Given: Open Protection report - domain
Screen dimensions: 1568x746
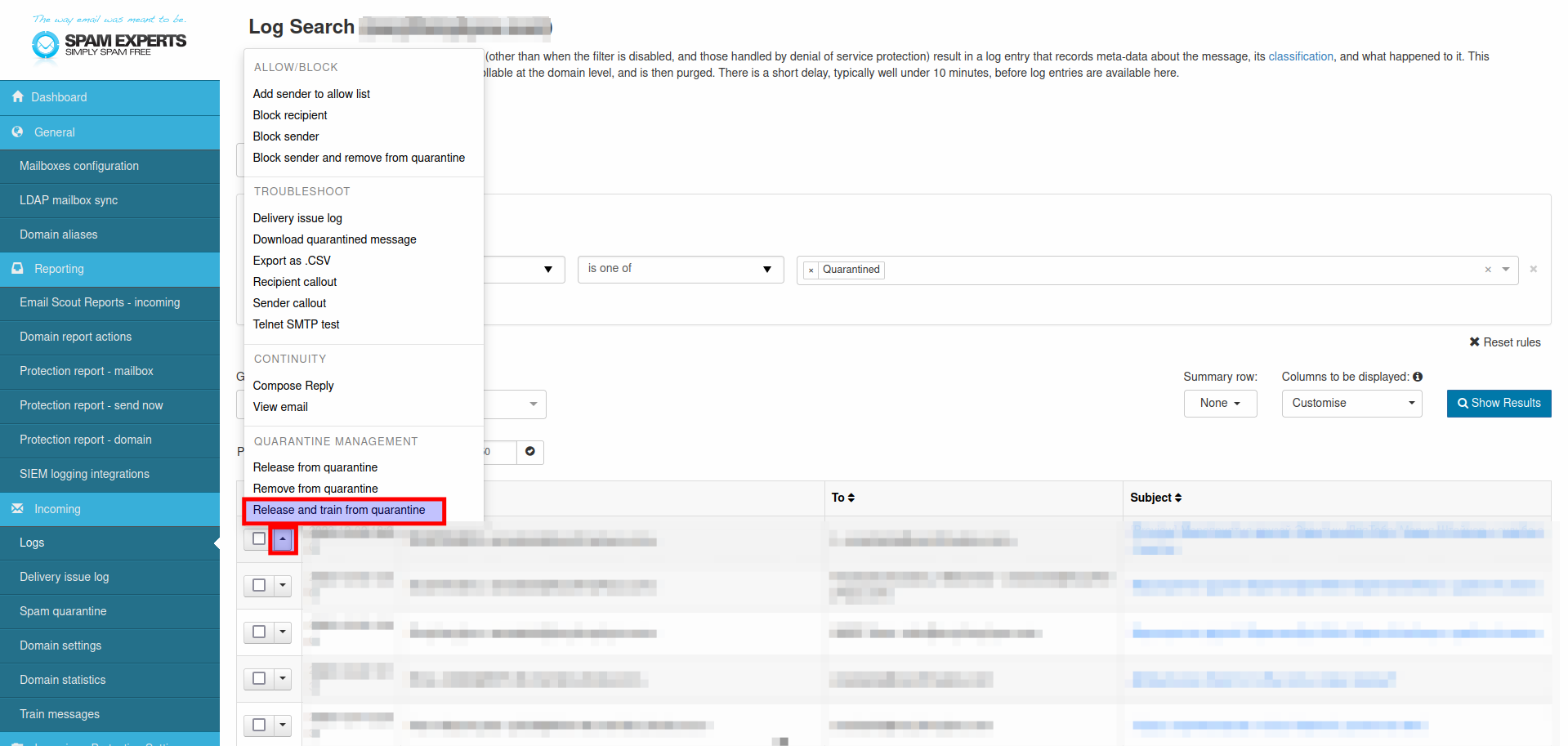Looking at the screenshot, I should tap(109, 440).
